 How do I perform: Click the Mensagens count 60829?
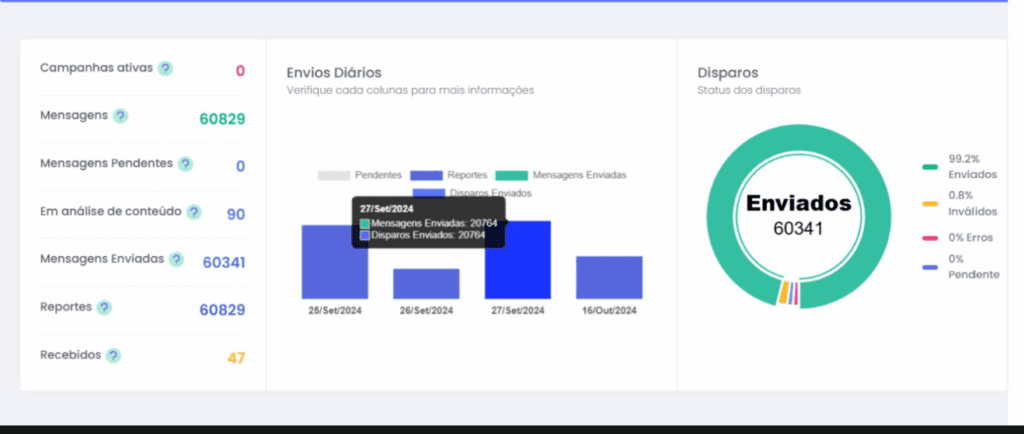[222, 119]
